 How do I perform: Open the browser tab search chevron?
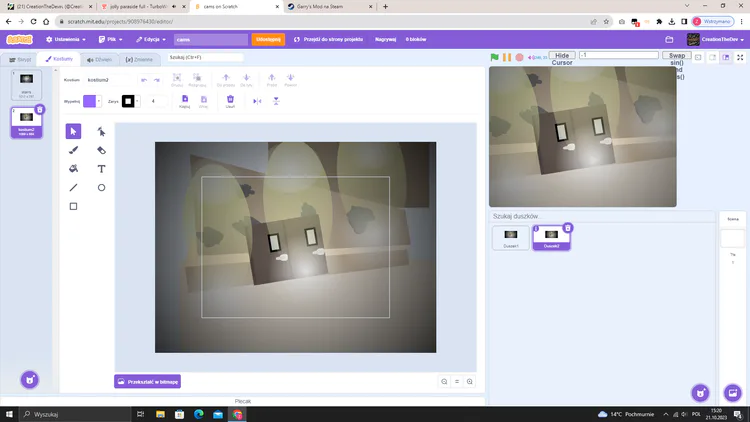click(687, 6)
